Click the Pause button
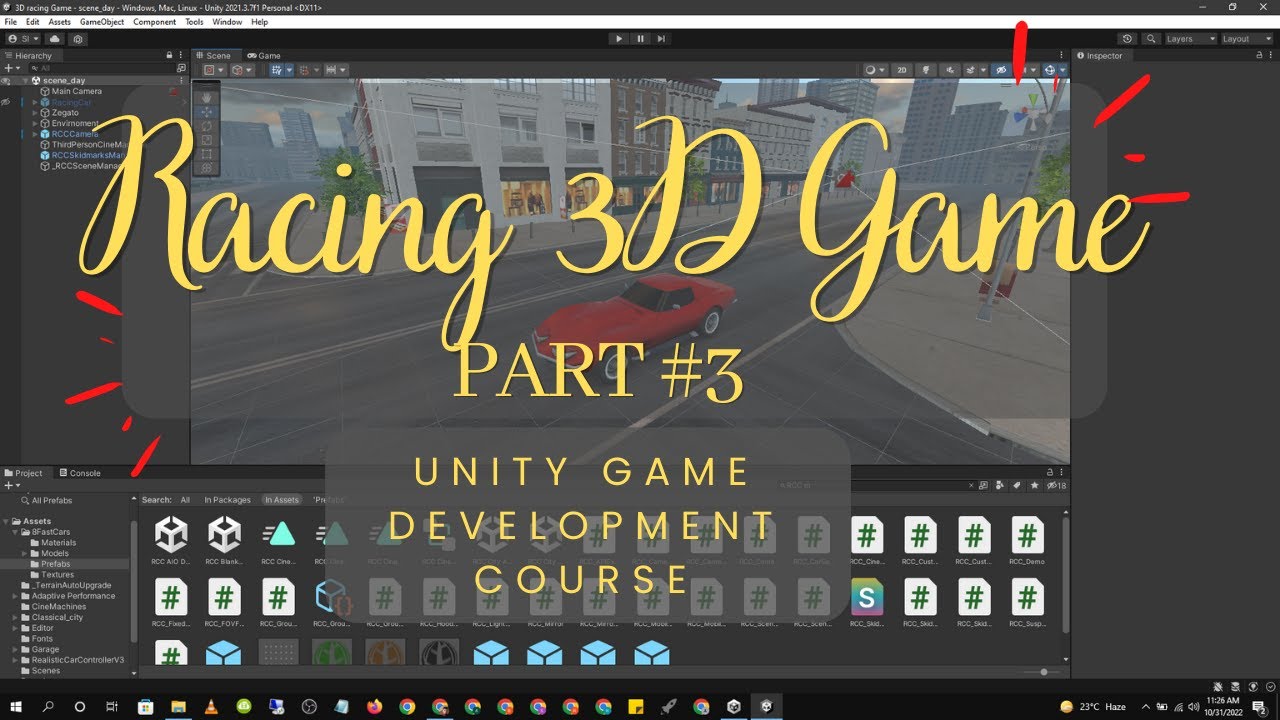1280x720 pixels. pos(640,39)
